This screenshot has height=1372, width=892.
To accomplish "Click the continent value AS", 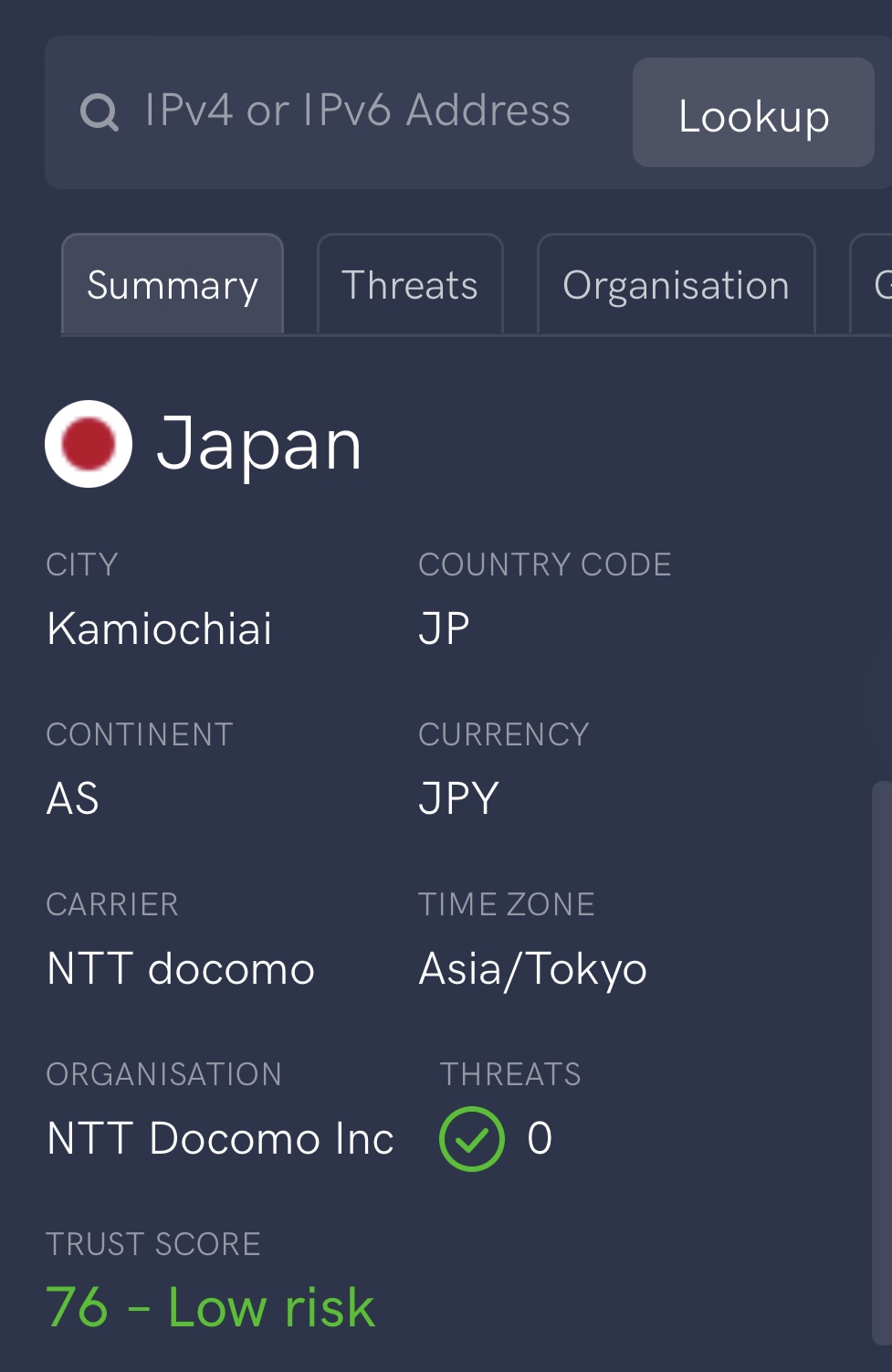I will (73, 798).
